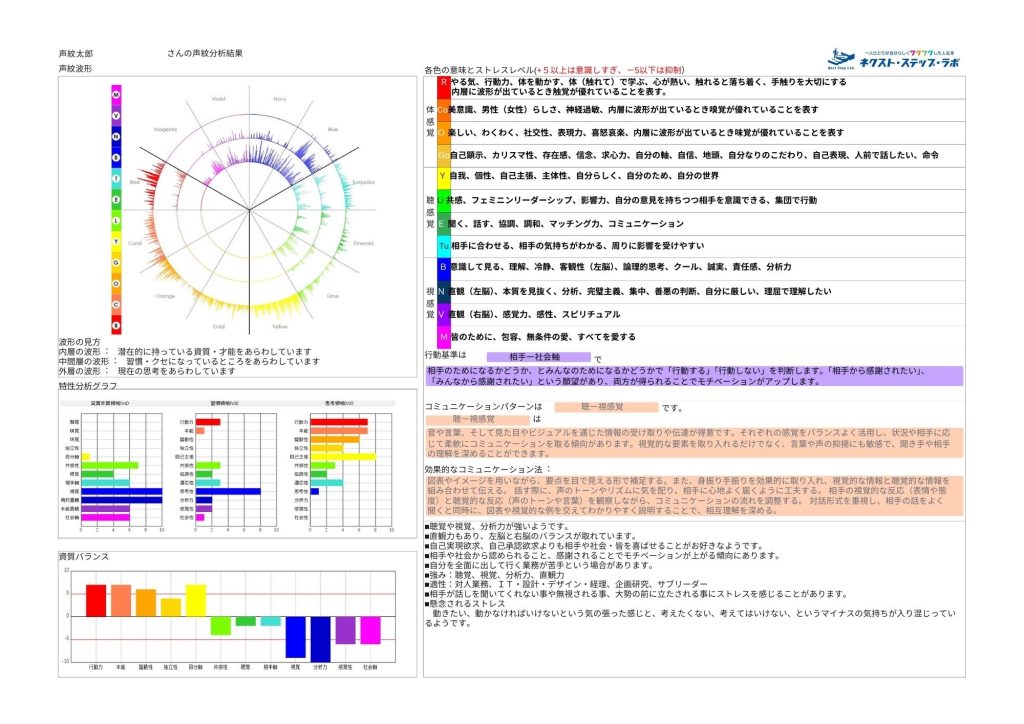Click the Co color cell in meaning table

click(443, 110)
